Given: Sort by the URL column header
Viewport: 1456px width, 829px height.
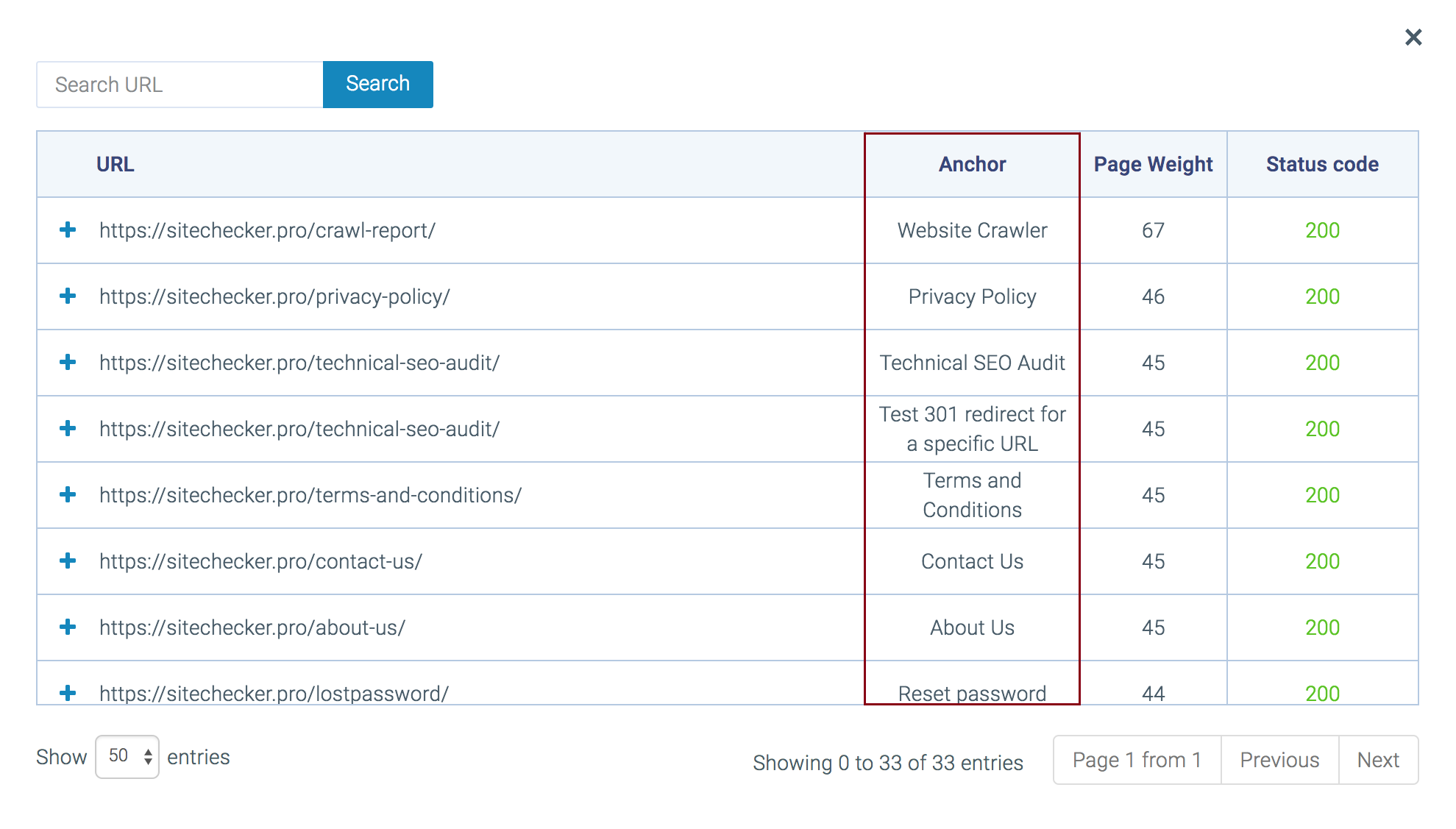Looking at the screenshot, I should 116,164.
